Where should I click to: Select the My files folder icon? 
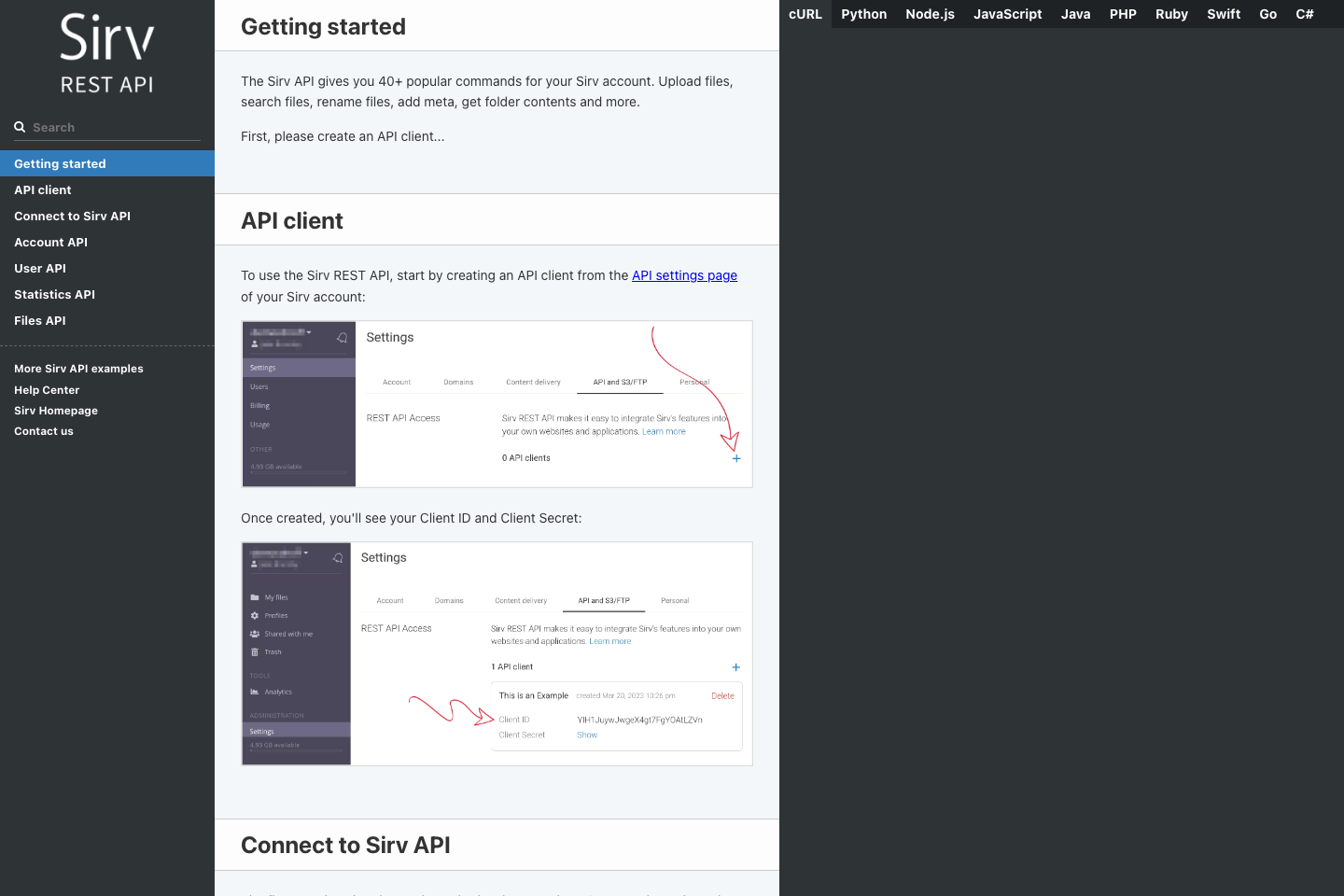(x=255, y=596)
